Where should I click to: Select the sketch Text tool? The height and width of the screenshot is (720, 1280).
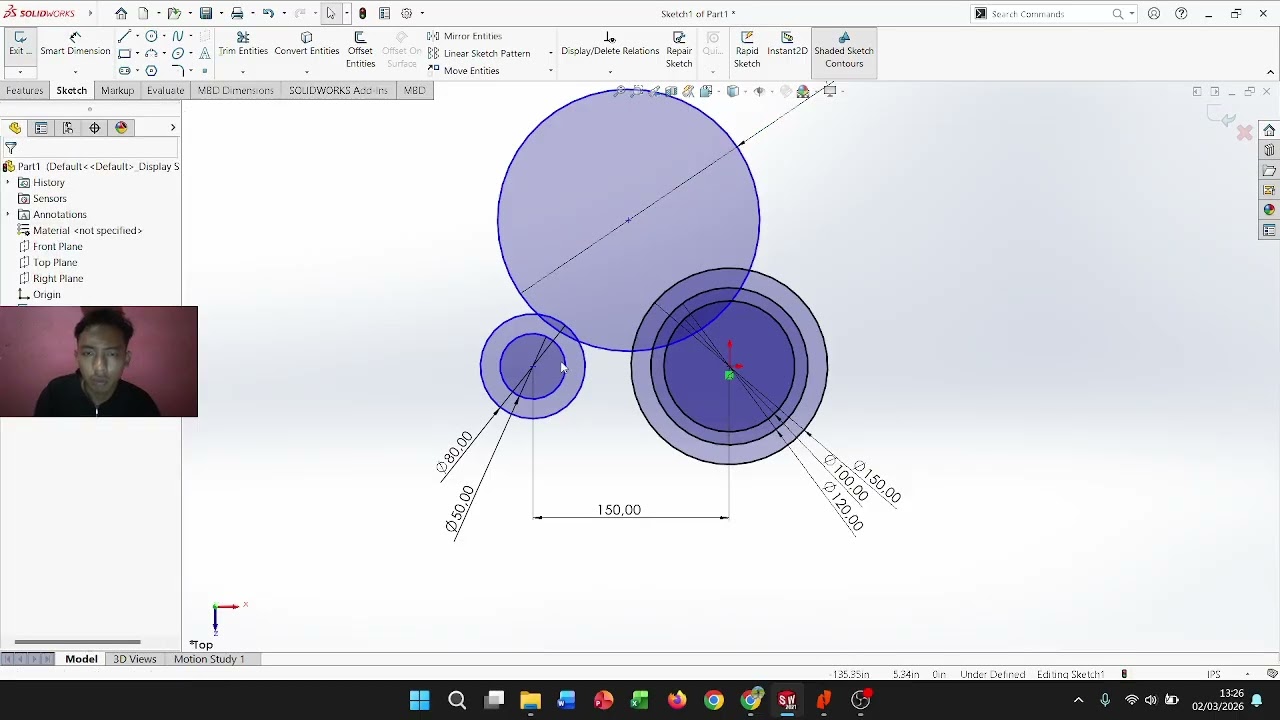205,54
